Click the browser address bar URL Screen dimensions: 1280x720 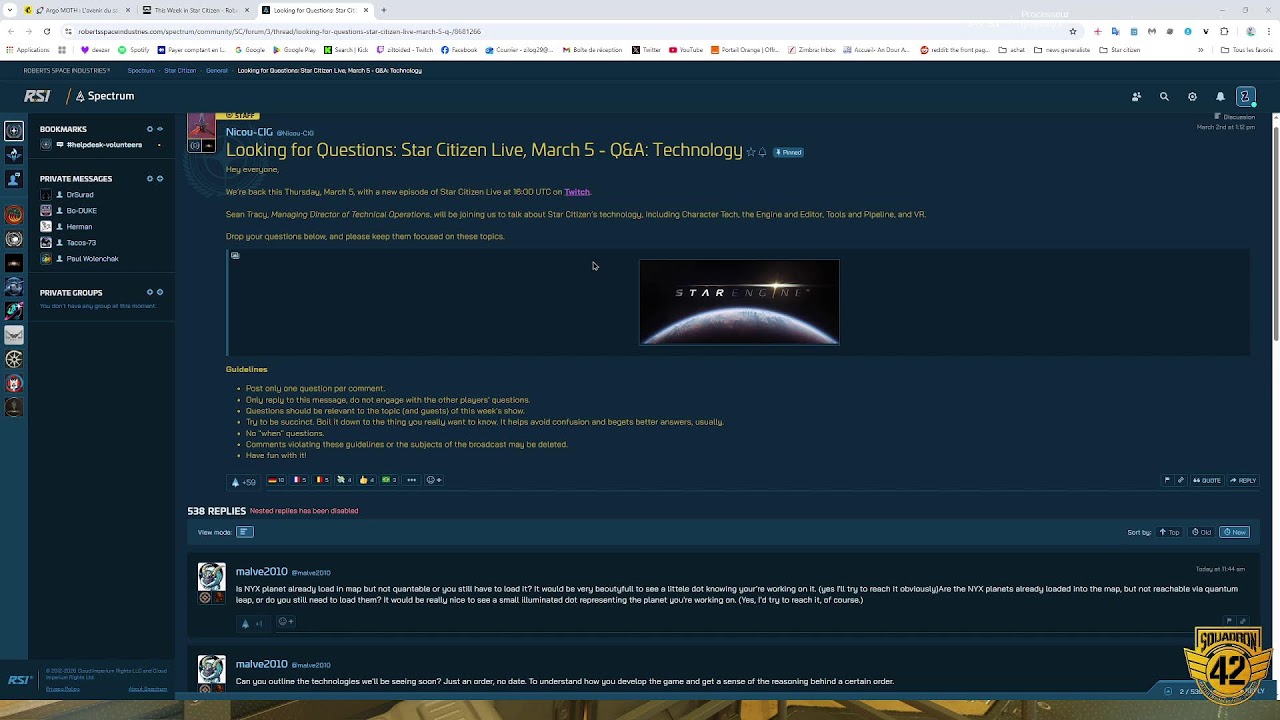click(280, 31)
